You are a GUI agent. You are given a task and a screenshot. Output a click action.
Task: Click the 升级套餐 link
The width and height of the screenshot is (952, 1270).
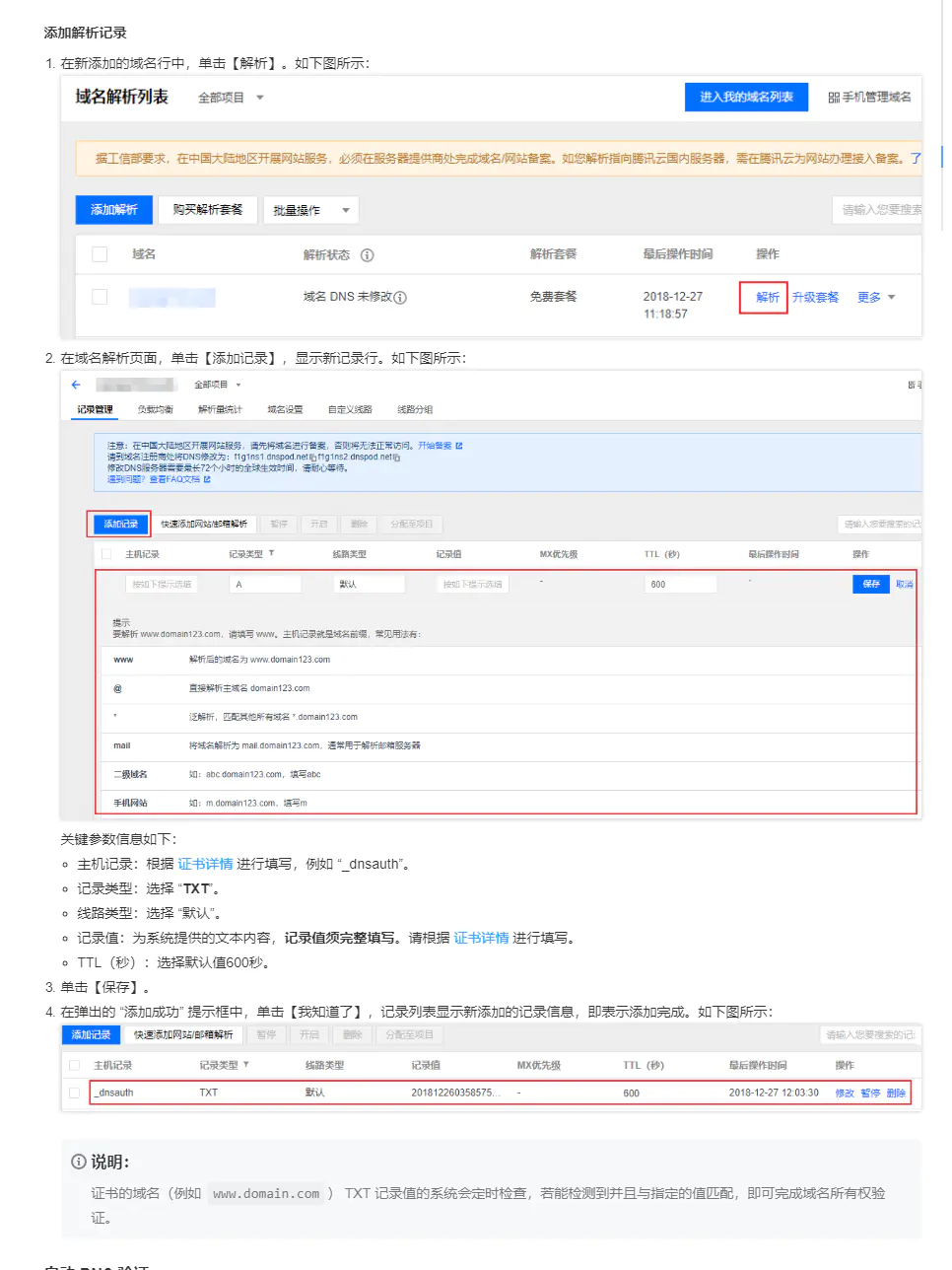click(815, 297)
